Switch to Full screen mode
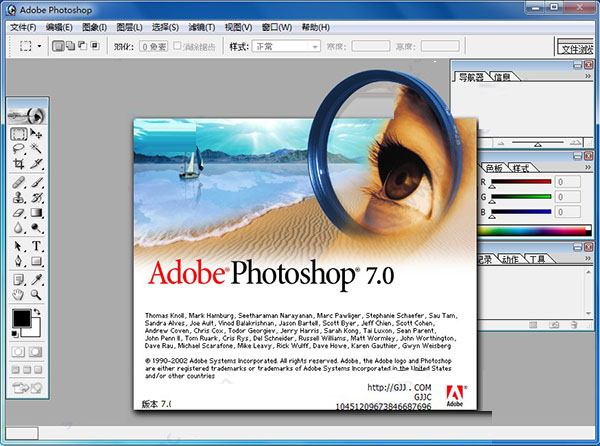The image size is (600, 446). [x=38, y=370]
